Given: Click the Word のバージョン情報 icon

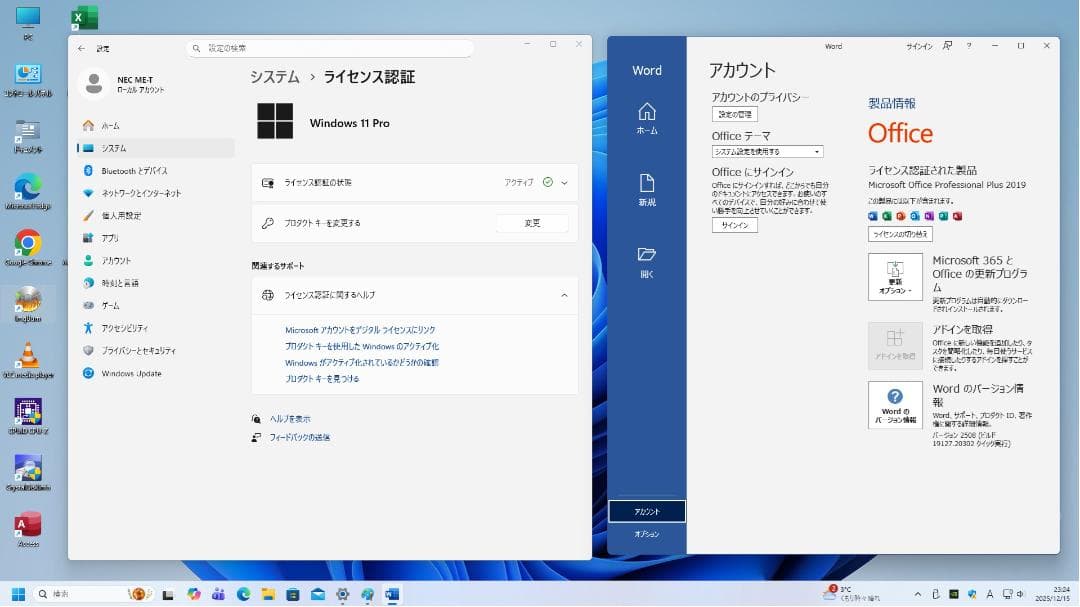Looking at the screenshot, I should click(895, 404).
